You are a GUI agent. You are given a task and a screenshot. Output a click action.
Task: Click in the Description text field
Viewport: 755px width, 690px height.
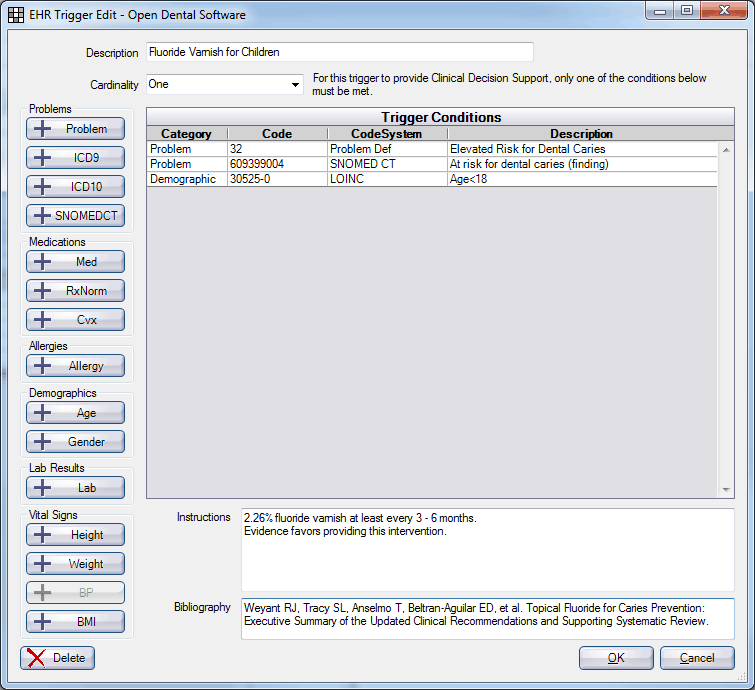[x=339, y=52]
